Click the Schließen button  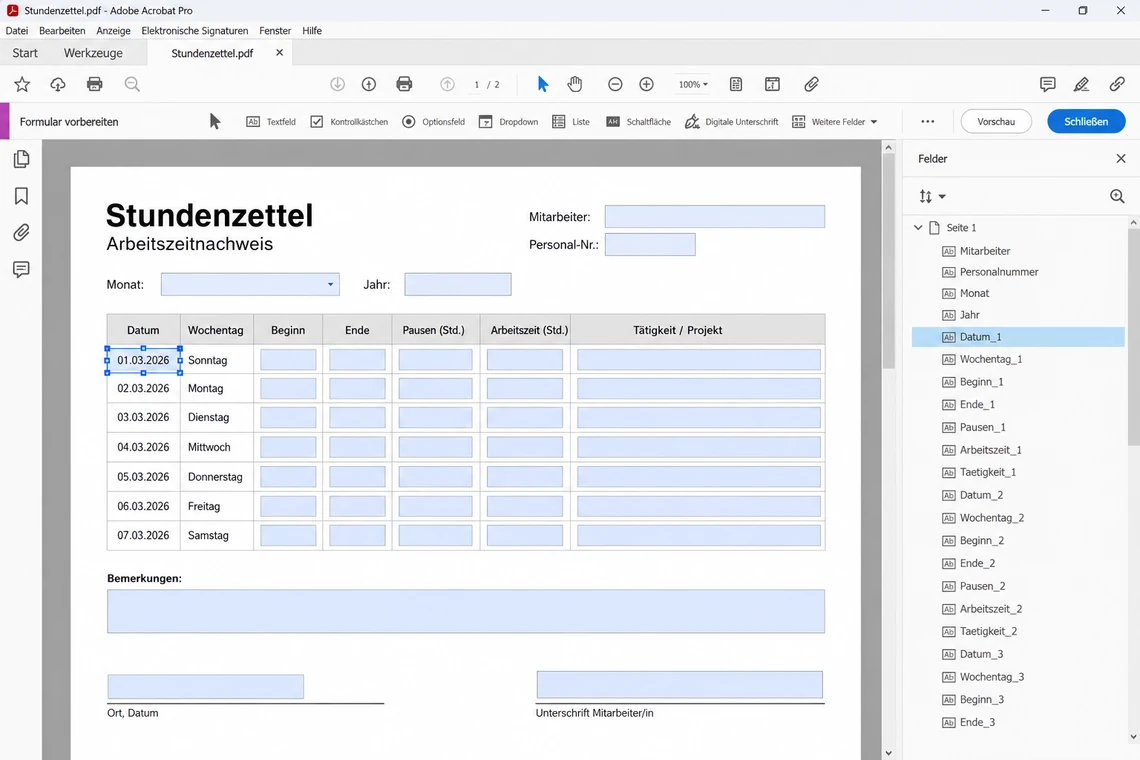pyautogui.click(x=1086, y=121)
